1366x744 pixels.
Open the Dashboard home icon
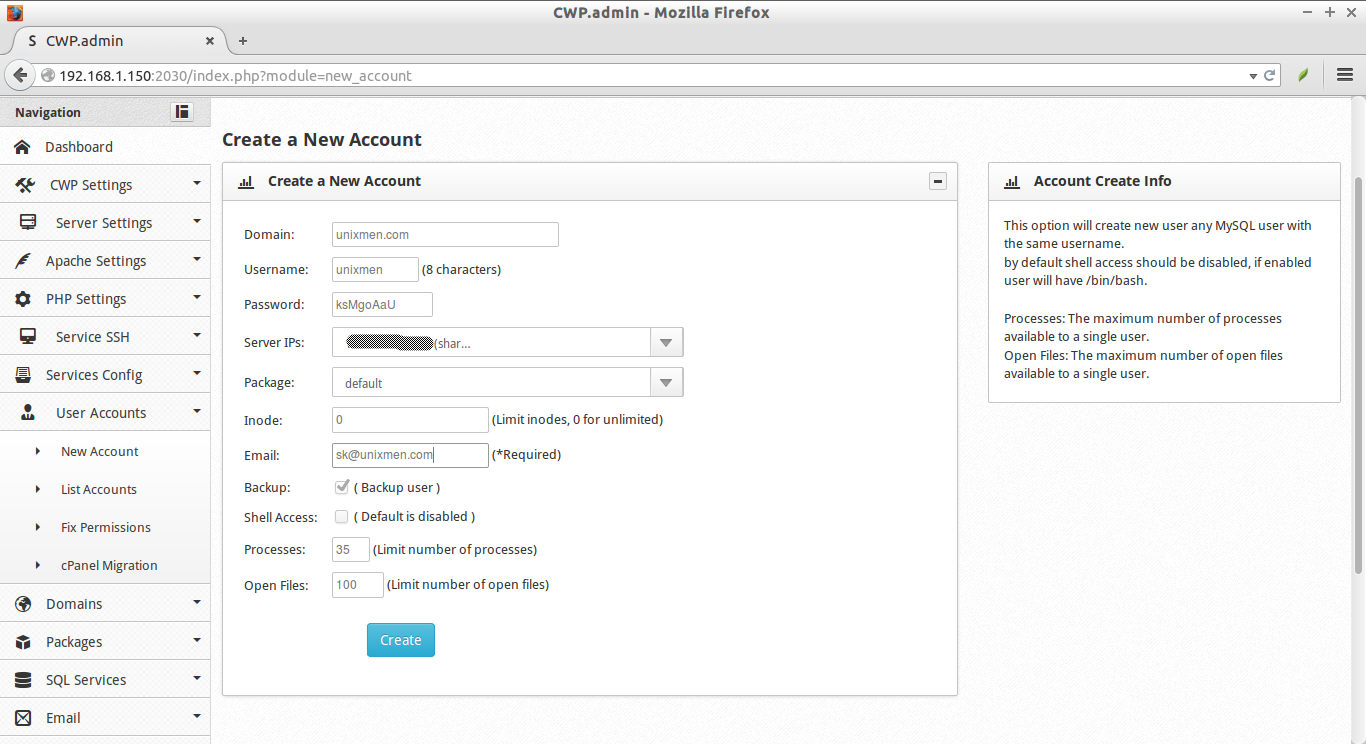click(x=22, y=146)
